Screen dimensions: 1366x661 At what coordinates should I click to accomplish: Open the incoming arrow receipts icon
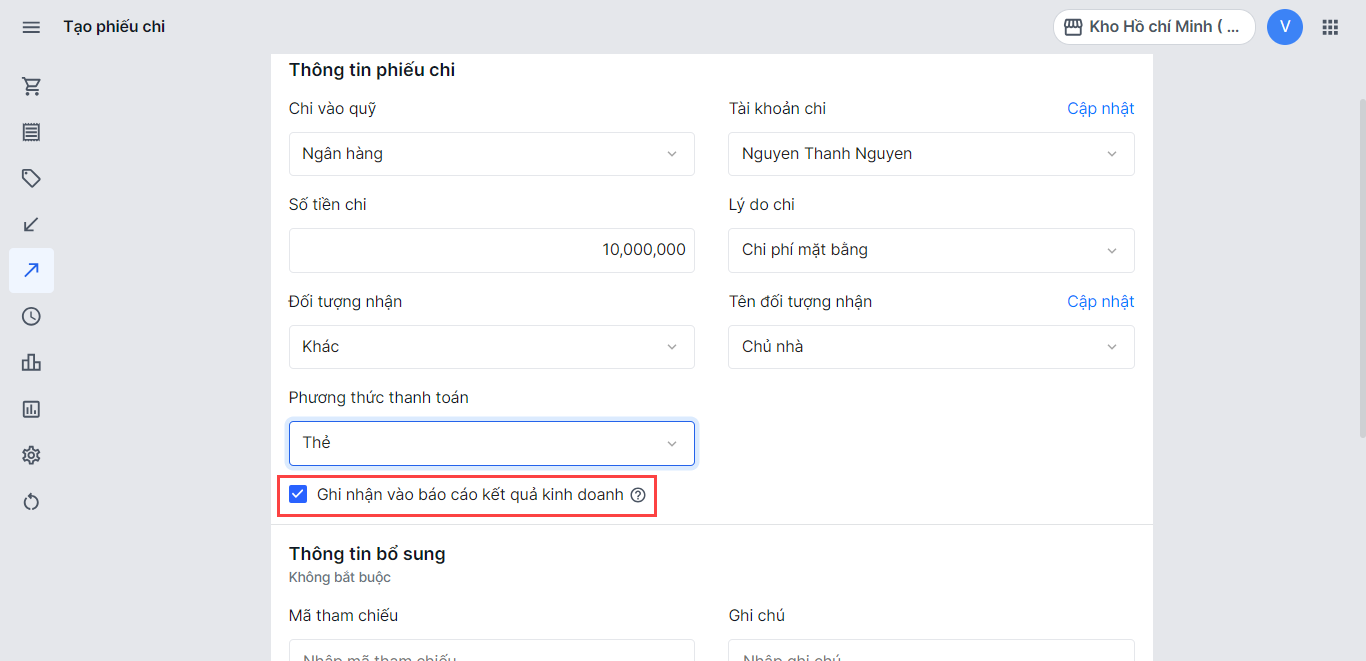31,225
